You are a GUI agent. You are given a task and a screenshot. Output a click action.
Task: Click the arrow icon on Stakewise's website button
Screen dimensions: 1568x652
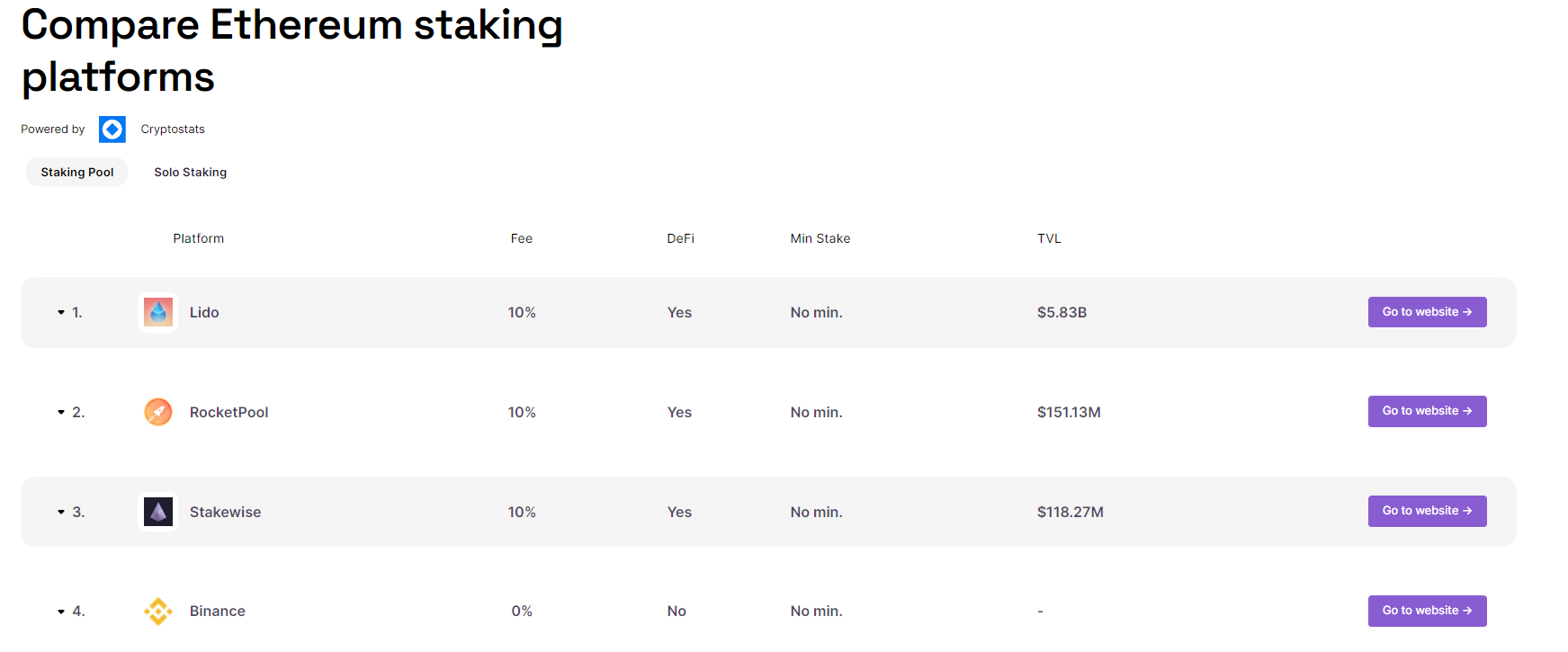(1468, 511)
